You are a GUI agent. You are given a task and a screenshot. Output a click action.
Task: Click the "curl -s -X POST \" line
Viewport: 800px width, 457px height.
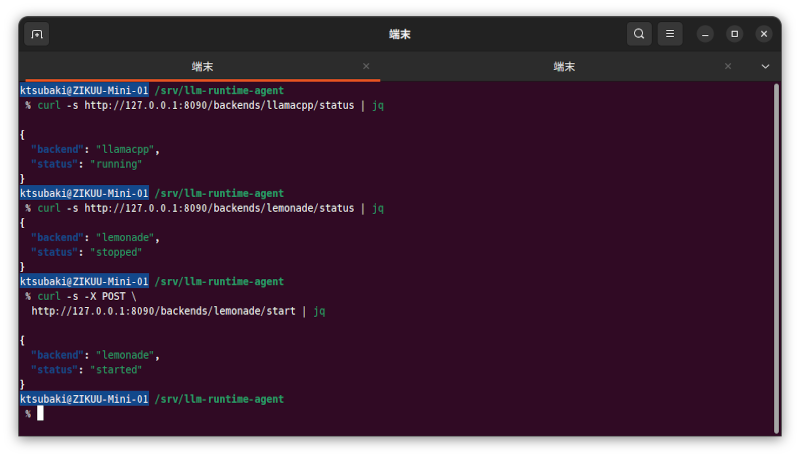(81, 296)
